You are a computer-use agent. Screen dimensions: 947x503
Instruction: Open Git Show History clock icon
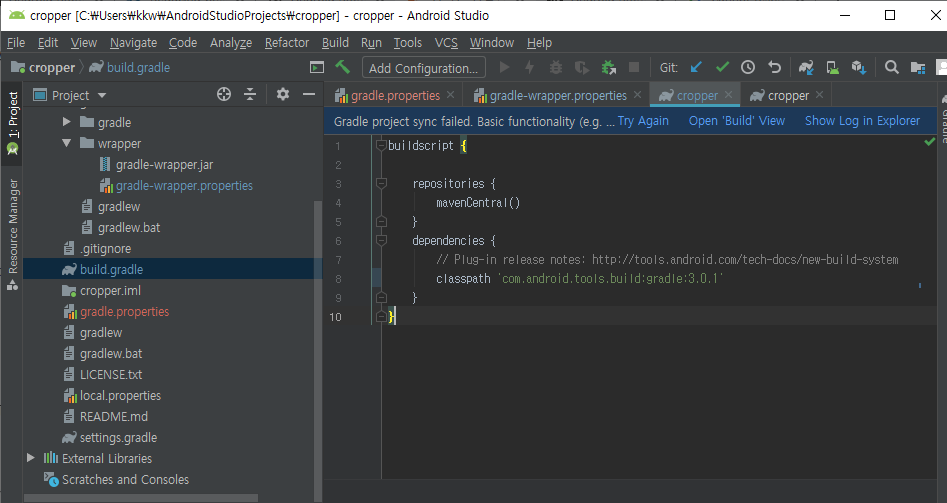pos(748,68)
